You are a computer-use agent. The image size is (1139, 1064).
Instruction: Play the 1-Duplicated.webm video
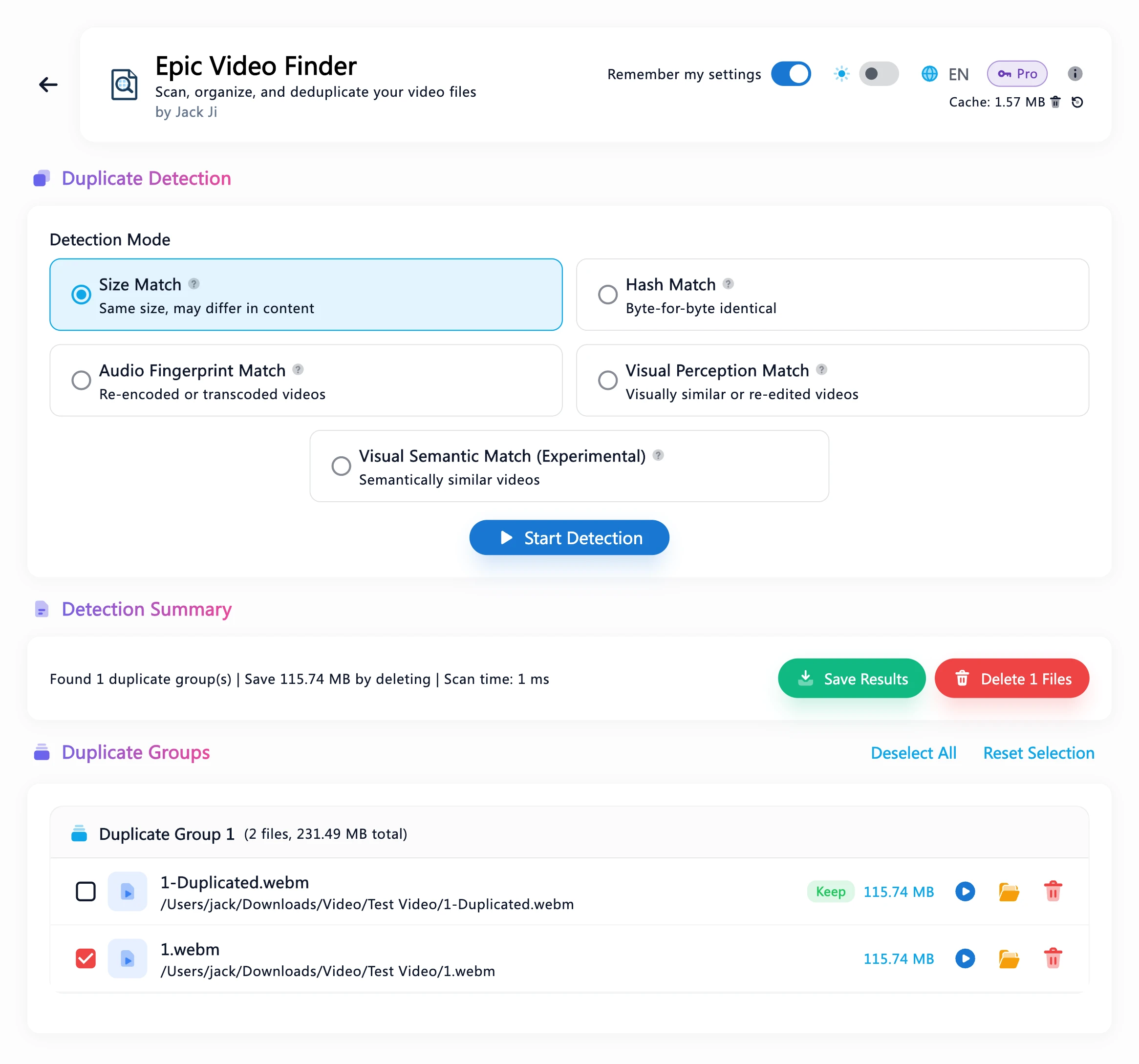click(x=965, y=891)
